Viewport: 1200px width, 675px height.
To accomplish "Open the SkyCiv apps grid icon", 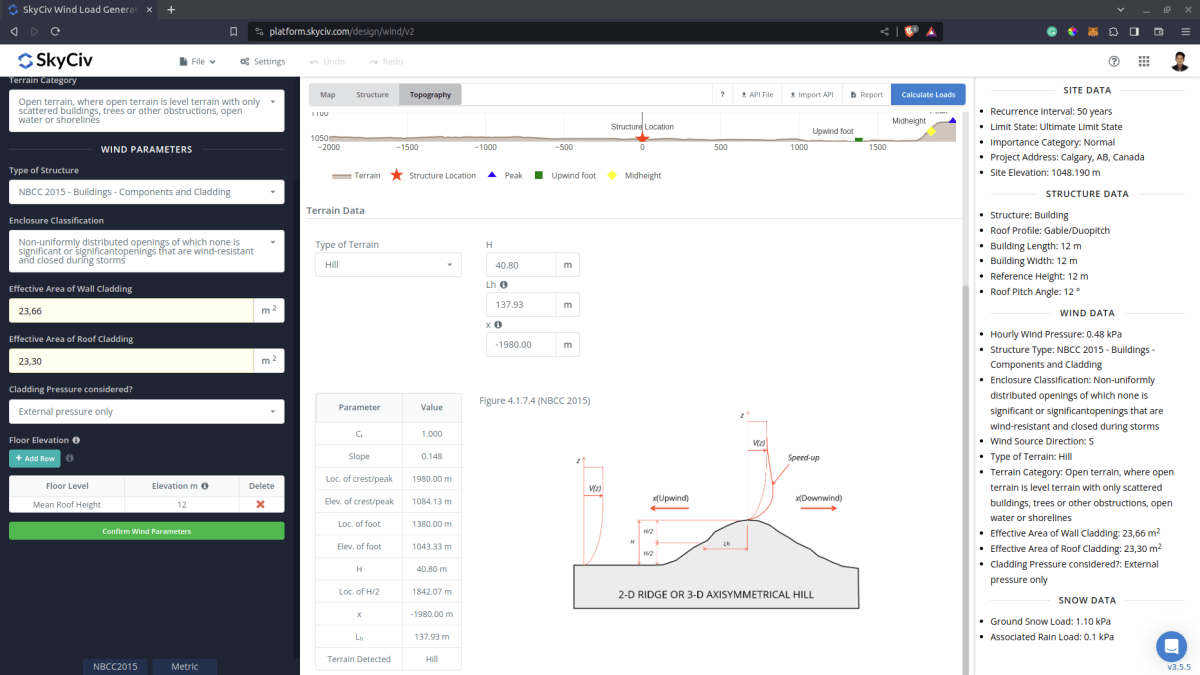I will (1144, 61).
